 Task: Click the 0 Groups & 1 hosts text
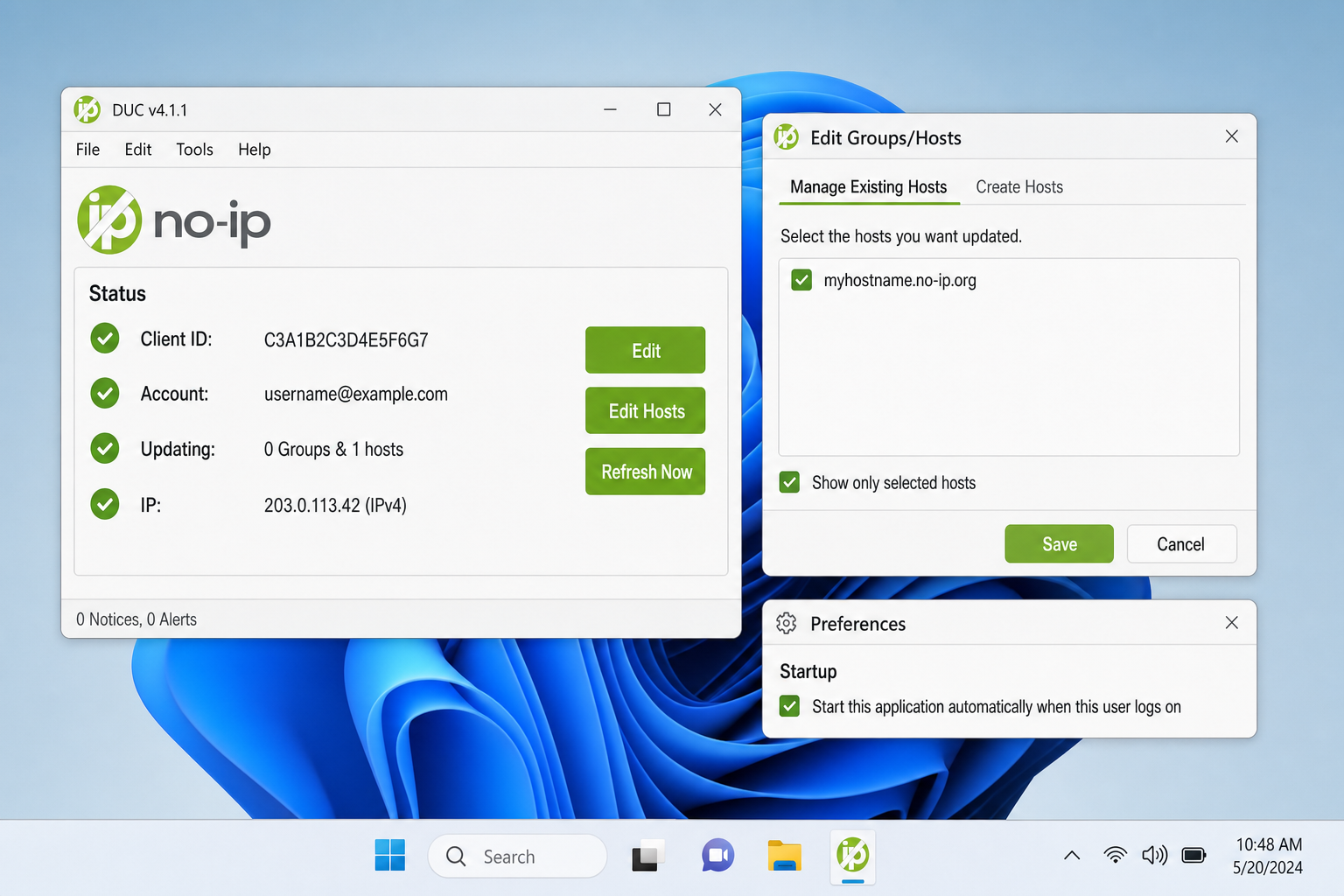(x=333, y=449)
